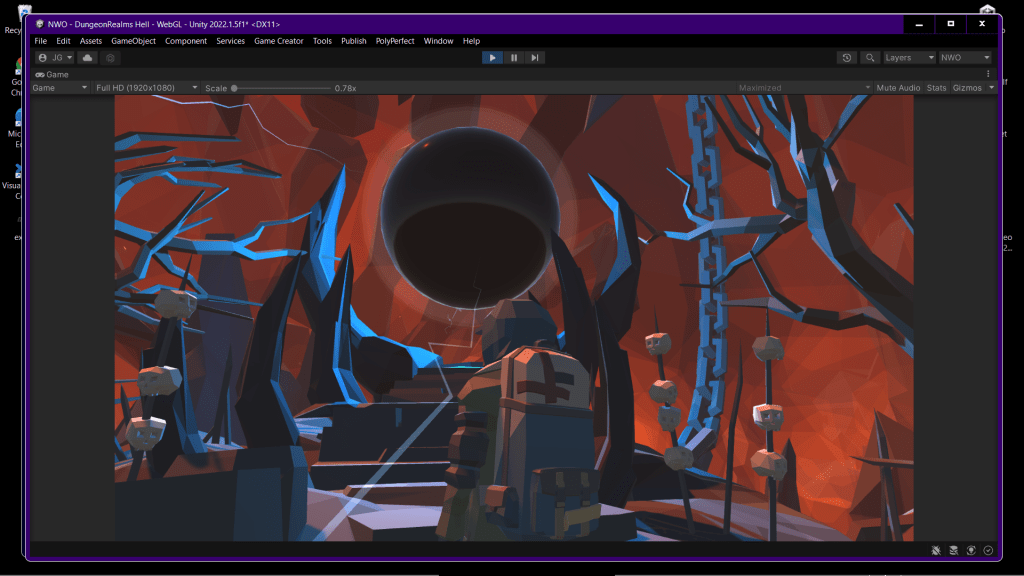Open the Undo History icon
This screenshot has width=1024, height=576.
[847, 58]
